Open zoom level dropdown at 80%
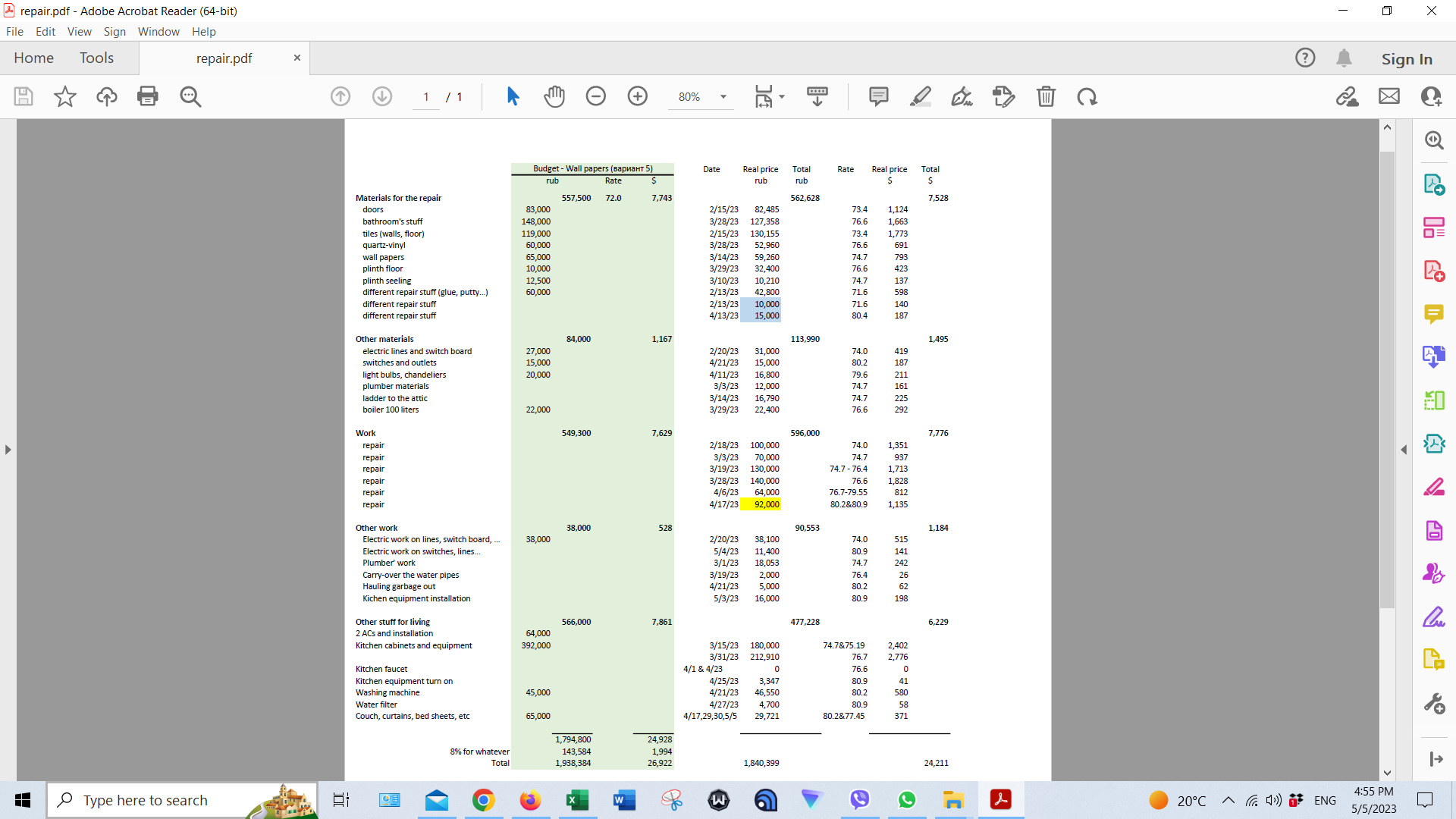 click(x=723, y=96)
